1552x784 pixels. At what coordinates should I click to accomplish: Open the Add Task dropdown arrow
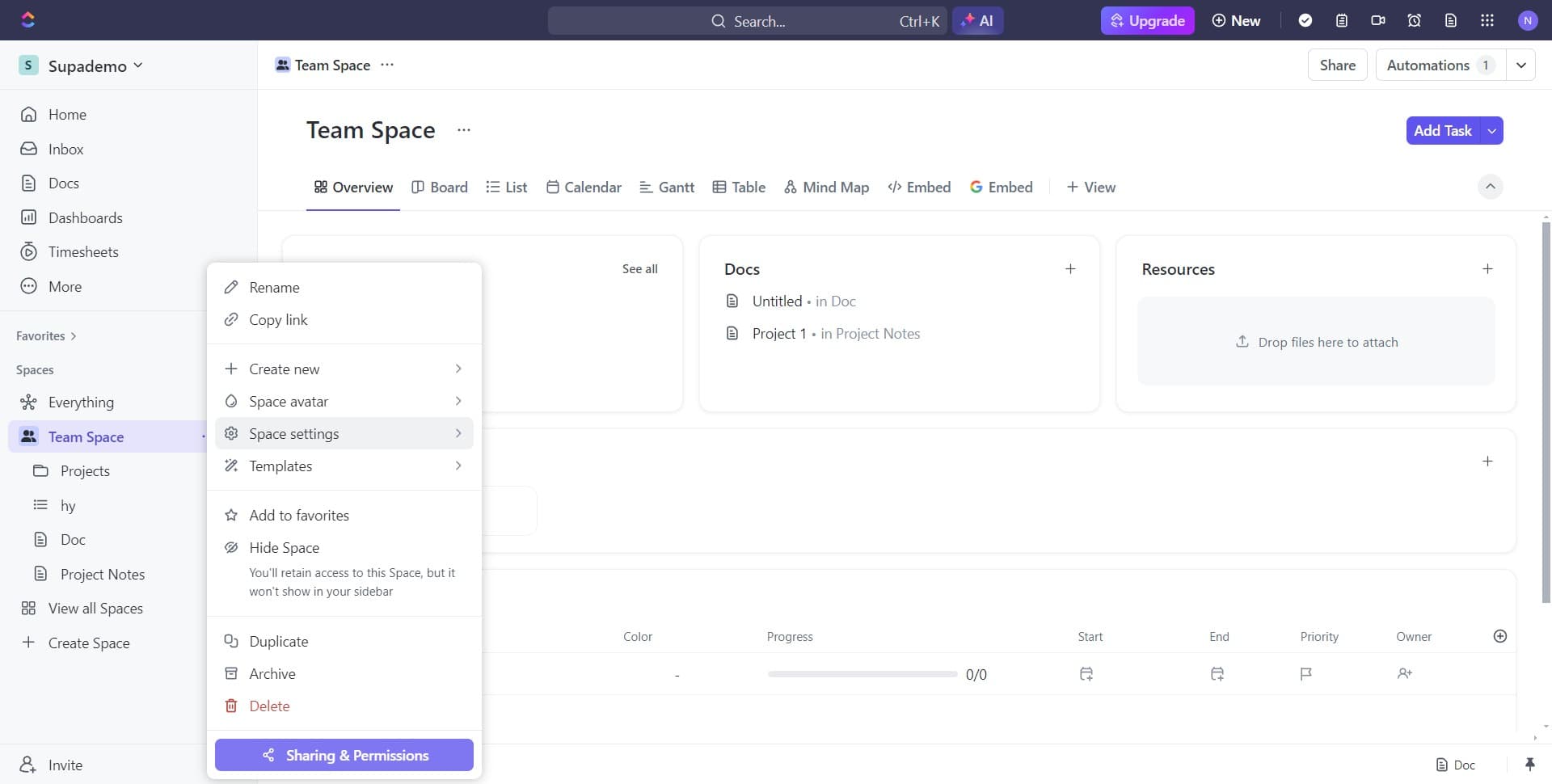coord(1492,131)
